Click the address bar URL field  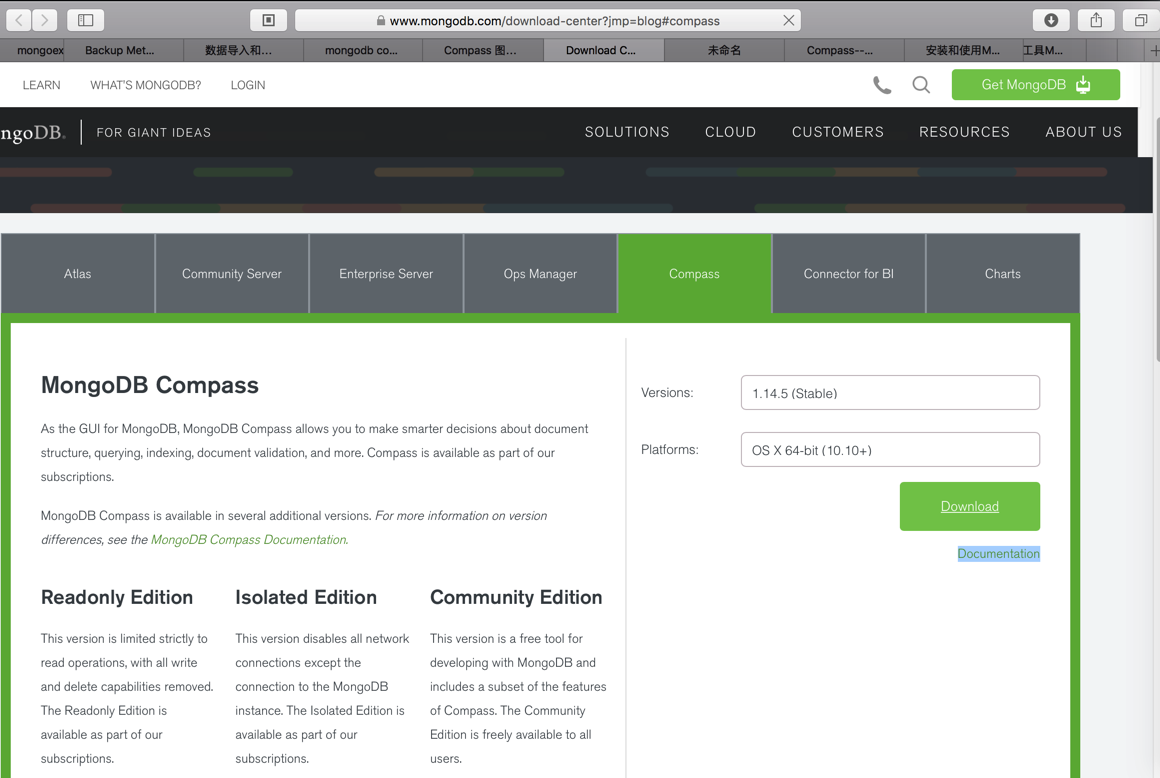(x=548, y=21)
